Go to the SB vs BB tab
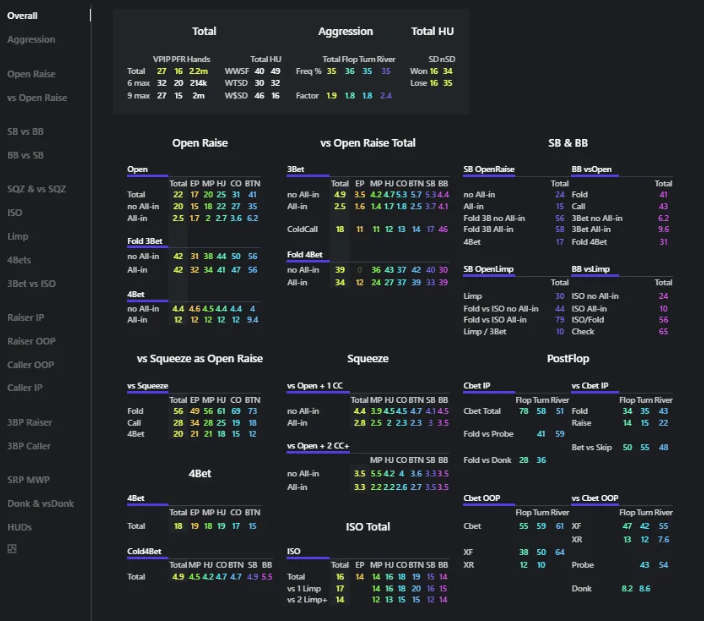The width and height of the screenshot is (704, 621). (26, 132)
